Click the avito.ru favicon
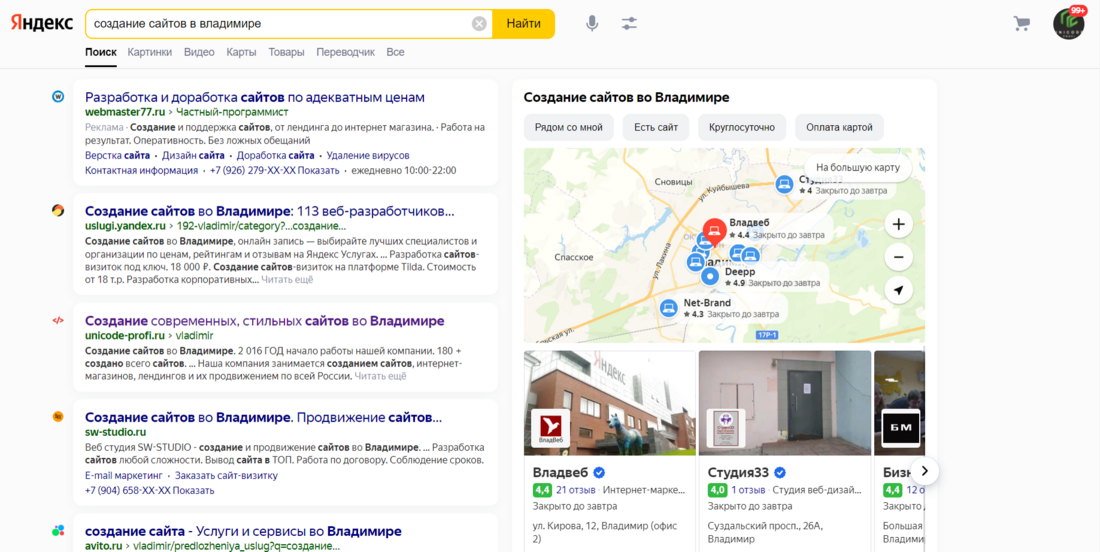 click(58, 530)
